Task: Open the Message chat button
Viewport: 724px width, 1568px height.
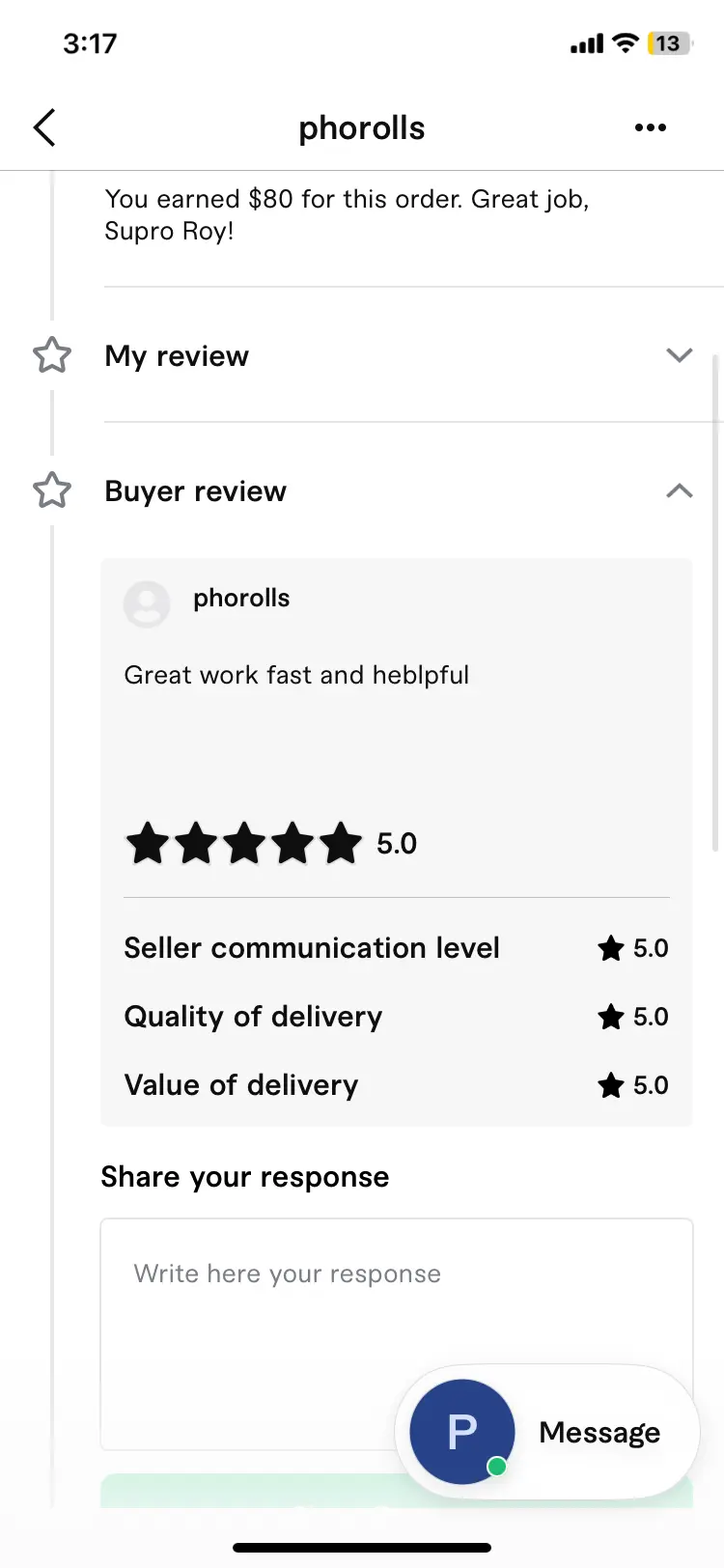Action: pyautogui.click(x=547, y=1432)
